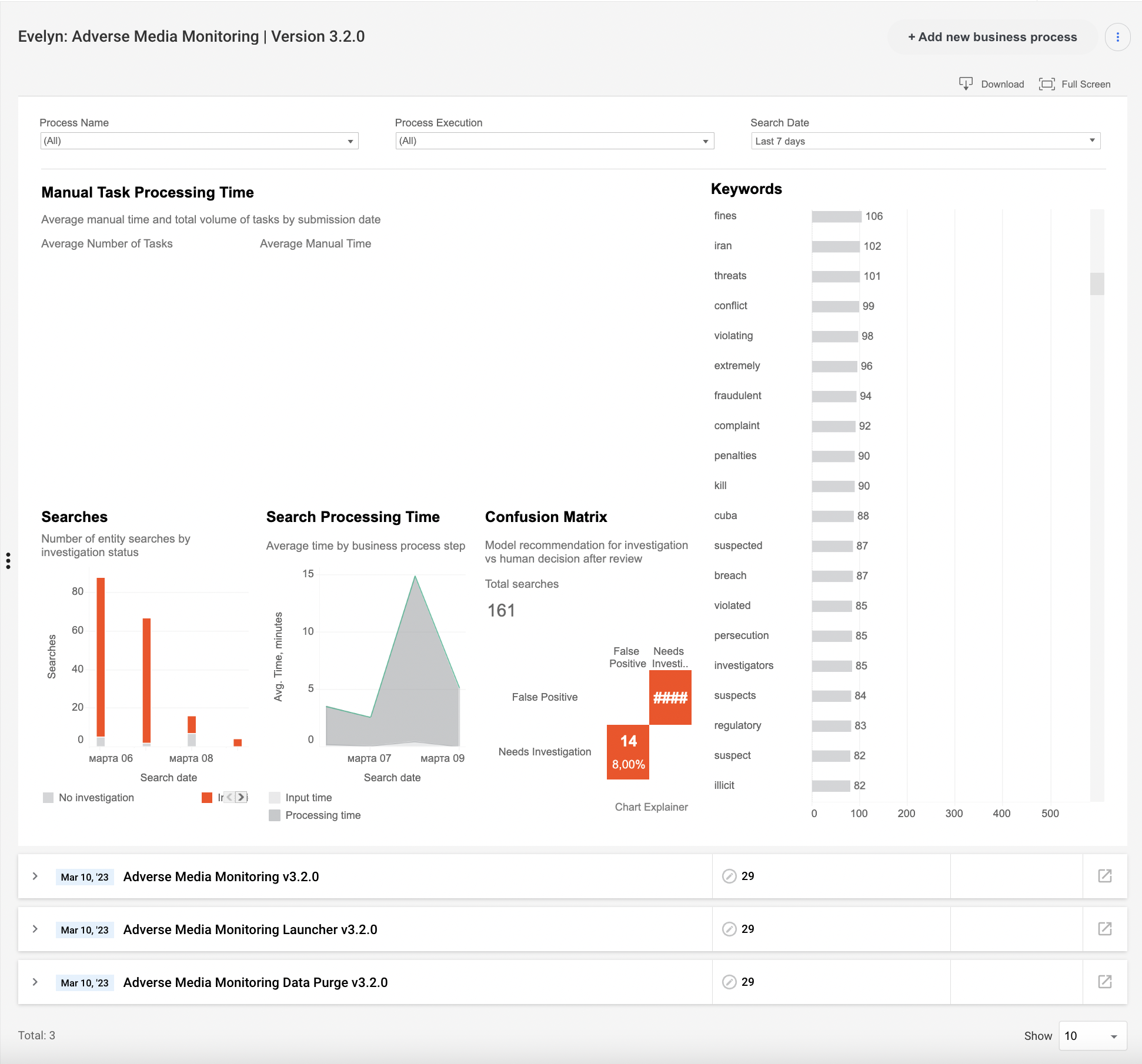Open external link for Monitoring Launcher v3.2.0
Screen dimensions: 1142x1064
pyautogui.click(x=1104, y=929)
